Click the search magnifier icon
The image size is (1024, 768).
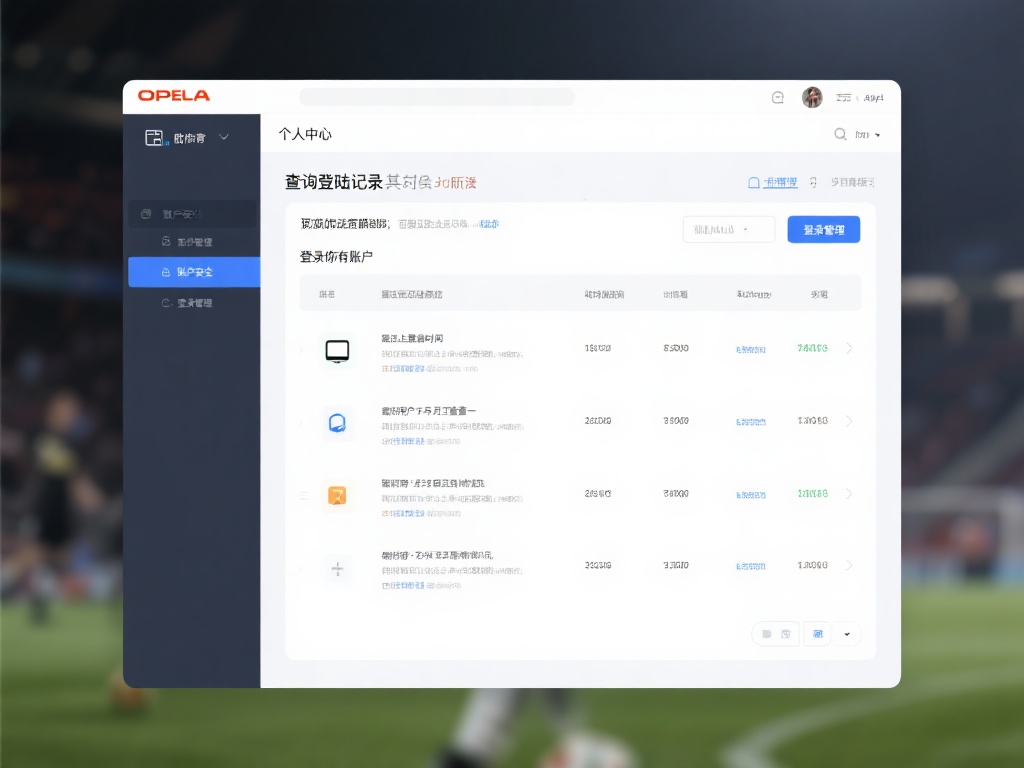pos(841,133)
